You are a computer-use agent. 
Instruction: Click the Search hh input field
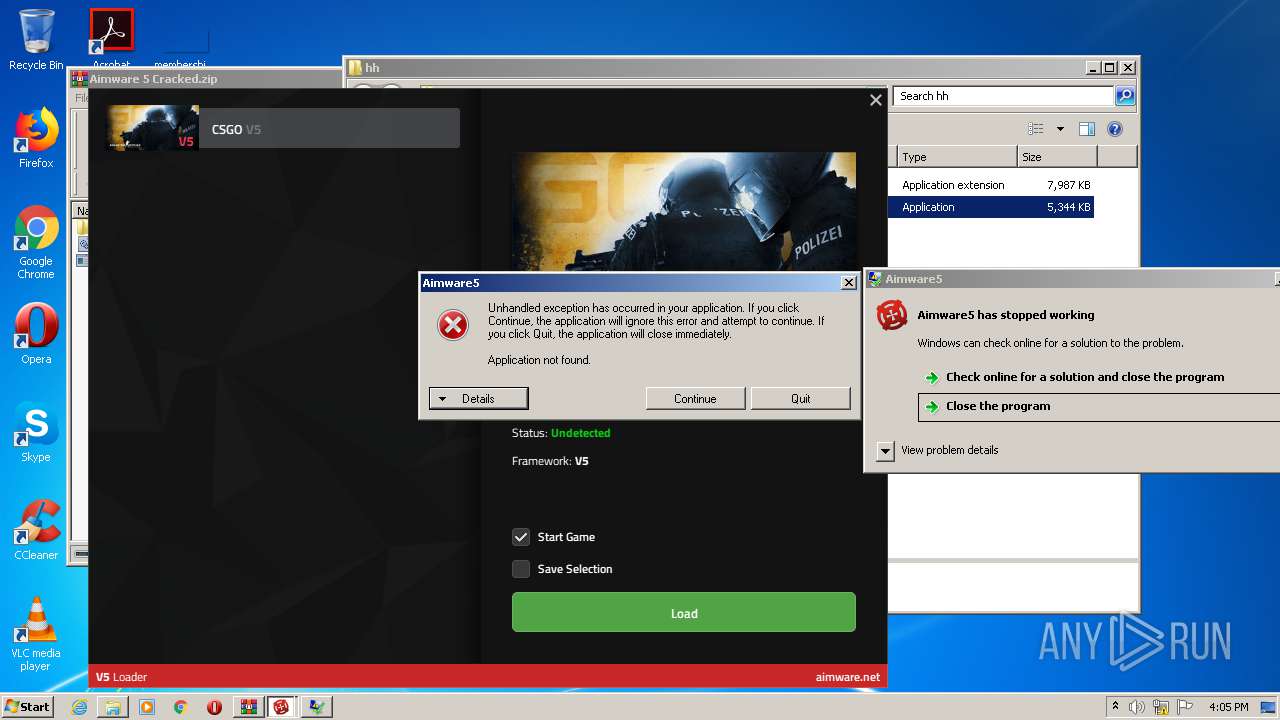(x=1003, y=96)
